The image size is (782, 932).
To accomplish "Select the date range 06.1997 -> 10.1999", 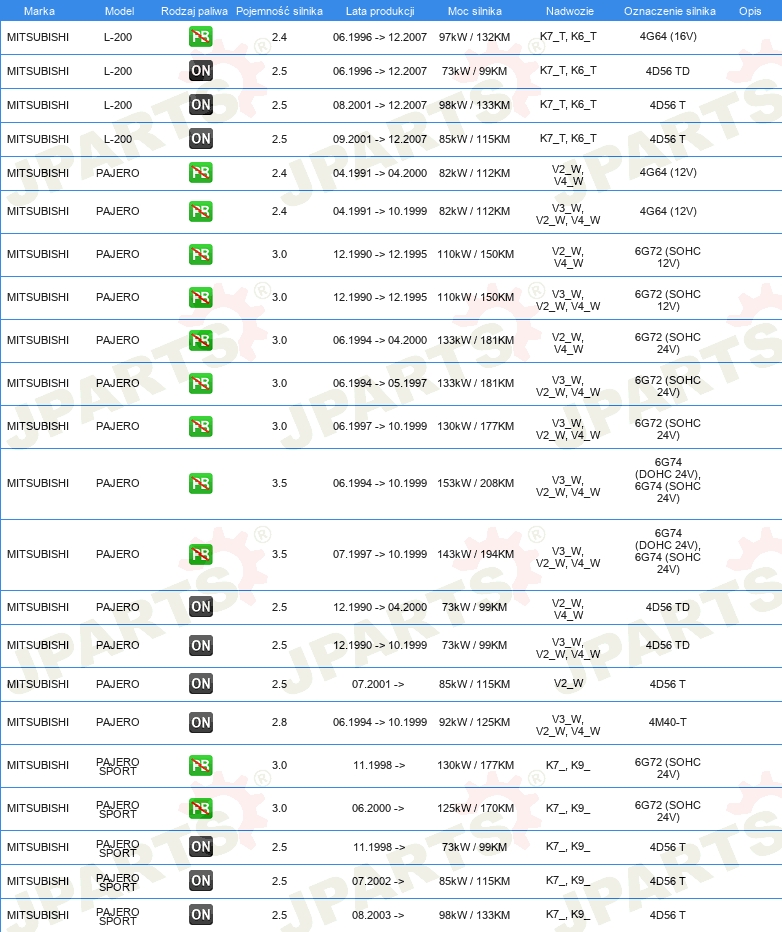I will click(380, 426).
